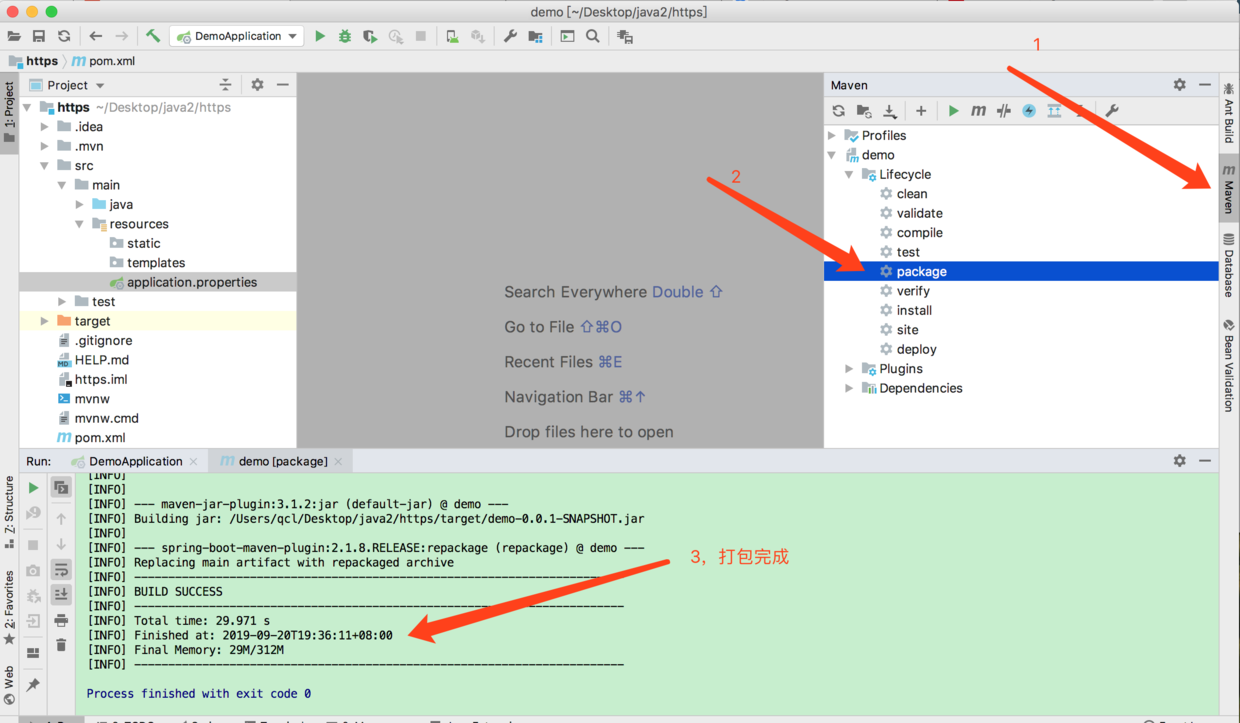Screen dimensions: 1240x723
Task: Open the DemoApplication run configuration dropdown
Action: click(x=237, y=36)
